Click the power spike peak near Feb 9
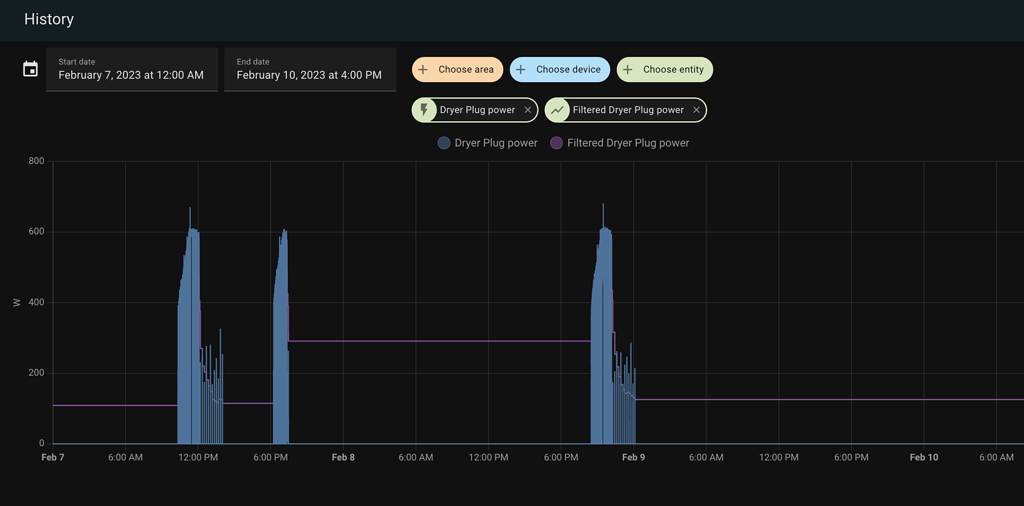The height and width of the screenshot is (506, 1024). [603, 206]
